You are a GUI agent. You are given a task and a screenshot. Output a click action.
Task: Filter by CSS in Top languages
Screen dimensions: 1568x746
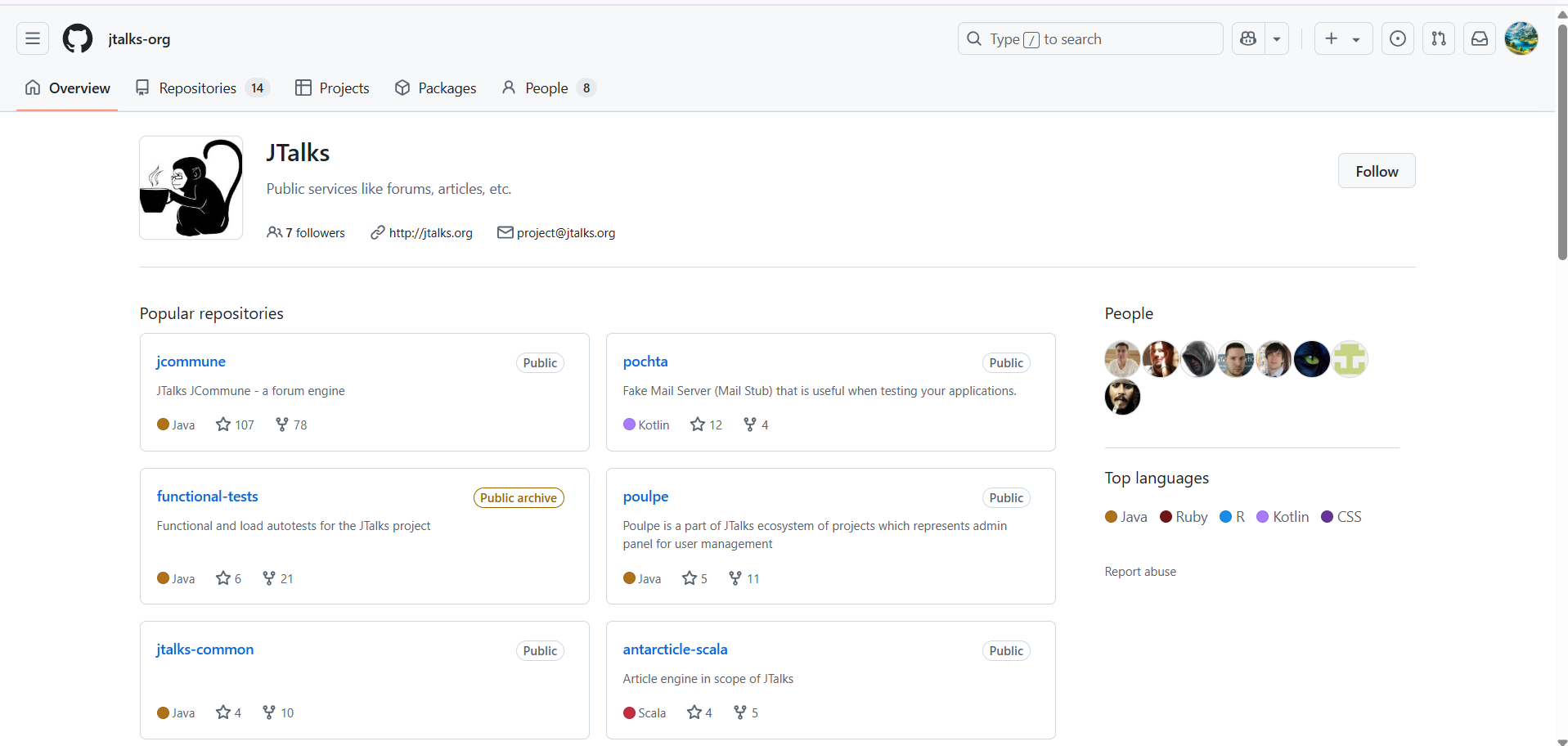[x=1341, y=517]
